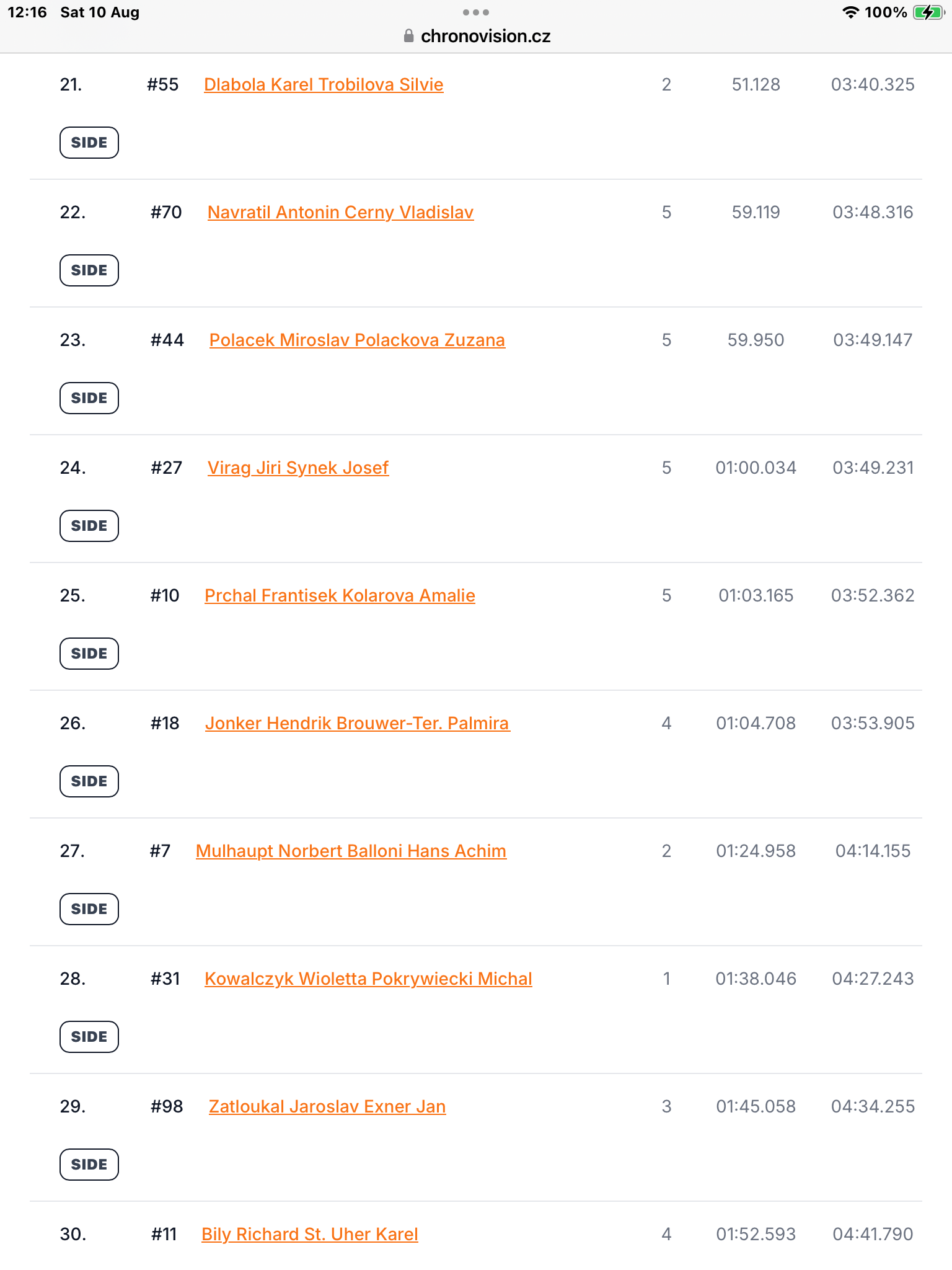Open Jonker Hendrik Brouwer-Ter. Palmira link
This screenshot has width=952, height=1270.
click(357, 723)
